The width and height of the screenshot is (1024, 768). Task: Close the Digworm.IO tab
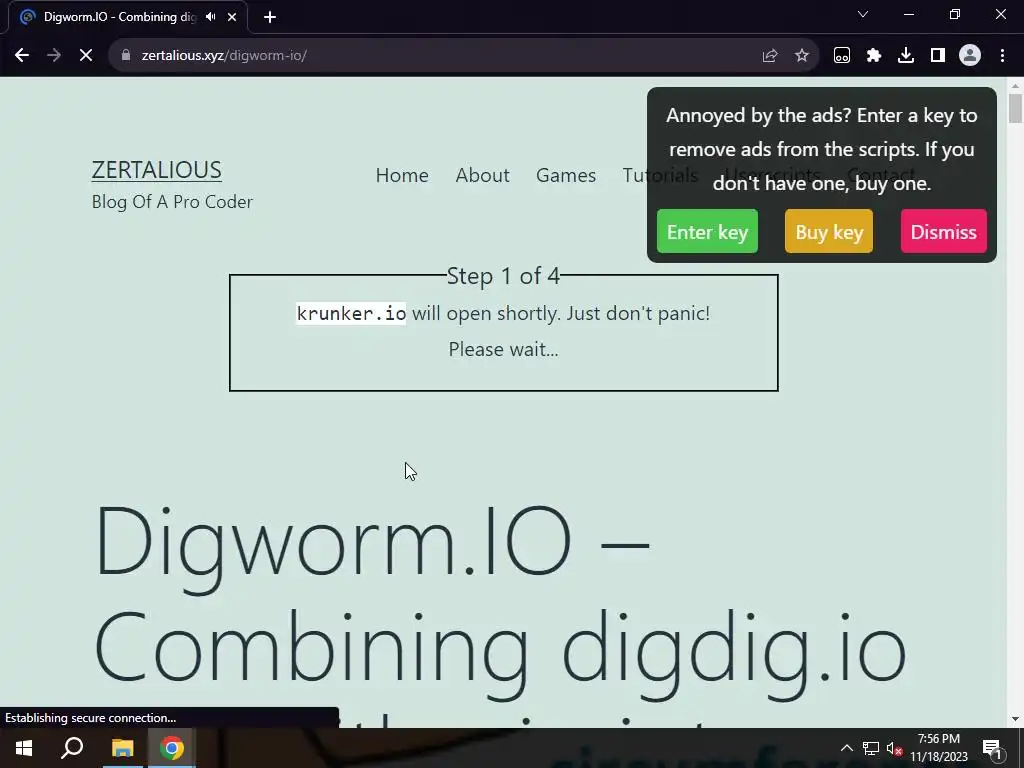pyautogui.click(x=232, y=17)
